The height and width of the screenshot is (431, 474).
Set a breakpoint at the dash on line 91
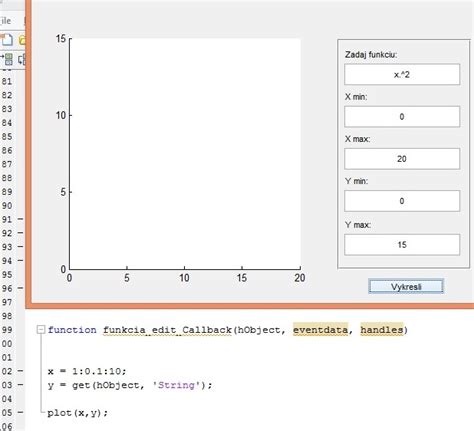(20, 219)
